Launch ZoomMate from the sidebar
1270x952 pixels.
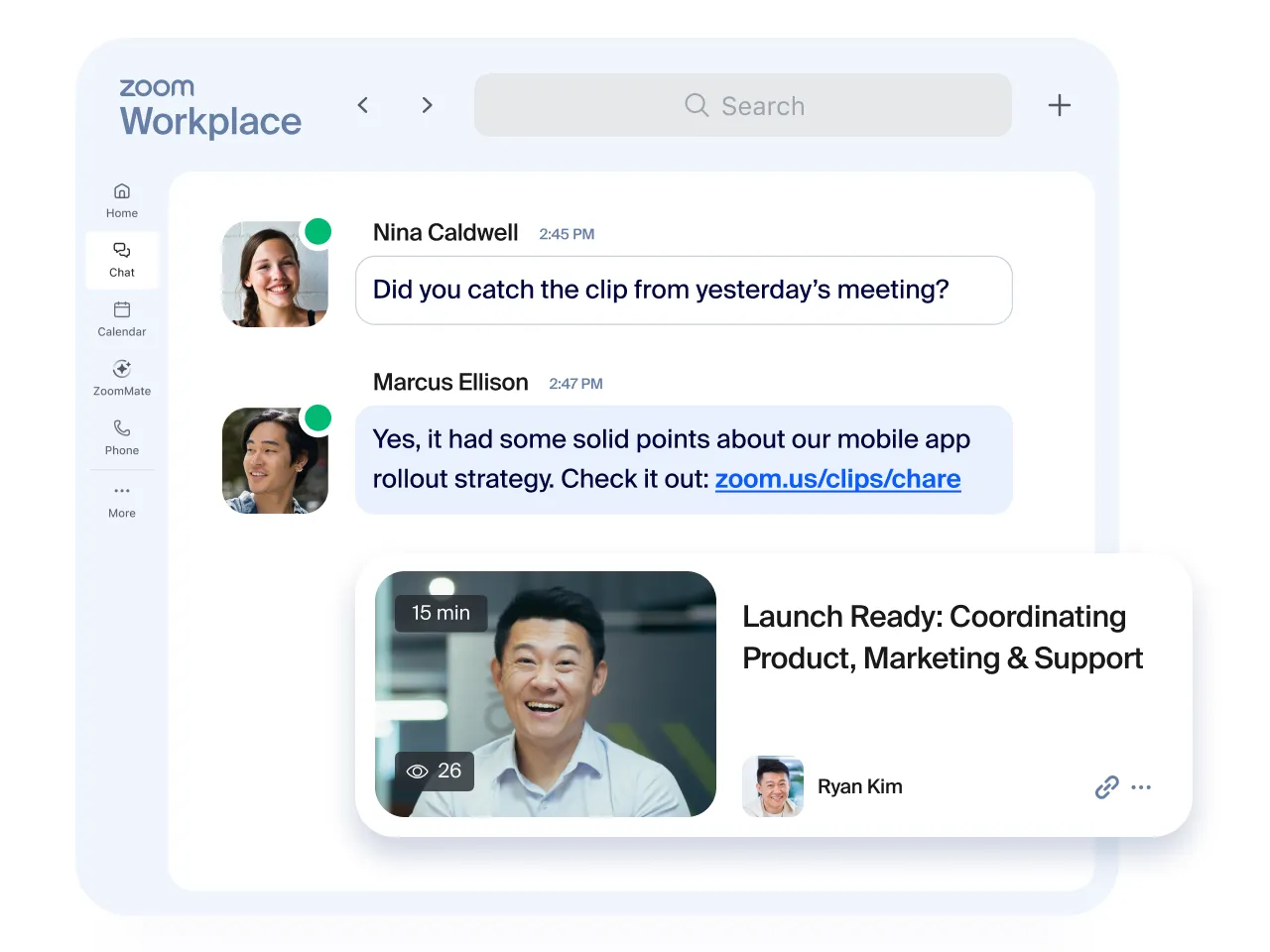(x=122, y=379)
